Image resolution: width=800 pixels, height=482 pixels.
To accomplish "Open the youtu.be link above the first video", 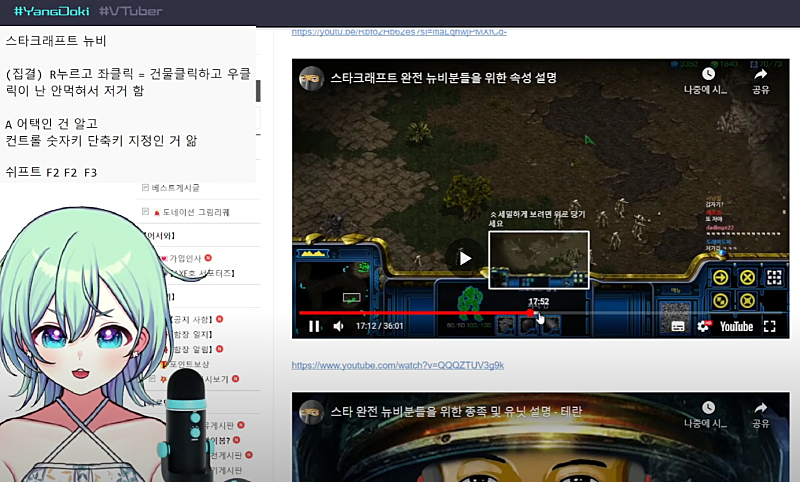I will [x=399, y=32].
